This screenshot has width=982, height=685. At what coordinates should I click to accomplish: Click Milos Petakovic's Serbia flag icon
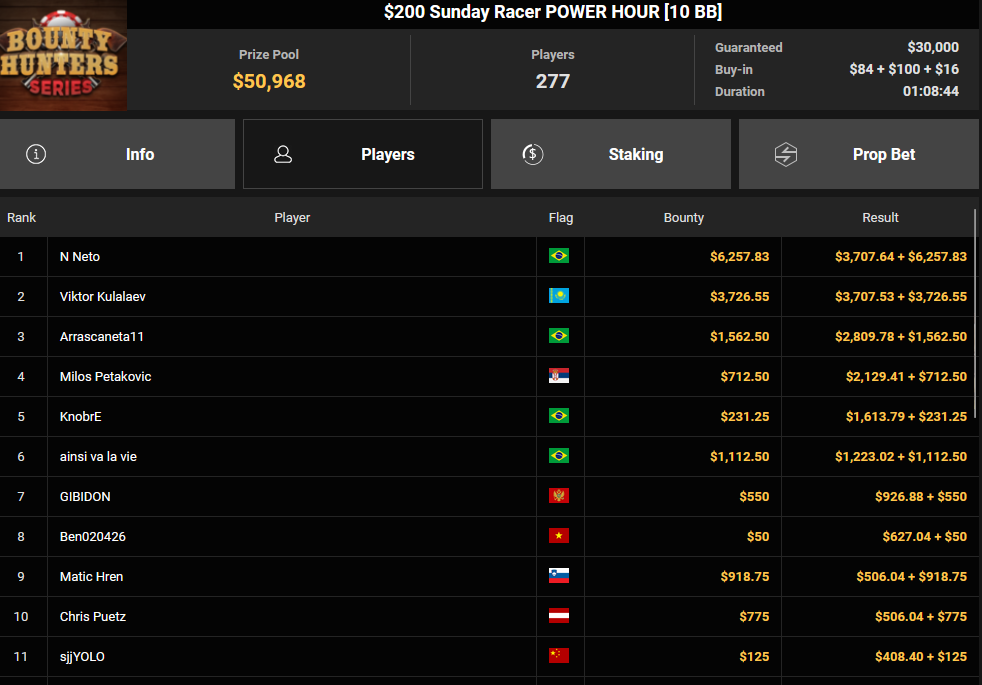click(x=559, y=376)
